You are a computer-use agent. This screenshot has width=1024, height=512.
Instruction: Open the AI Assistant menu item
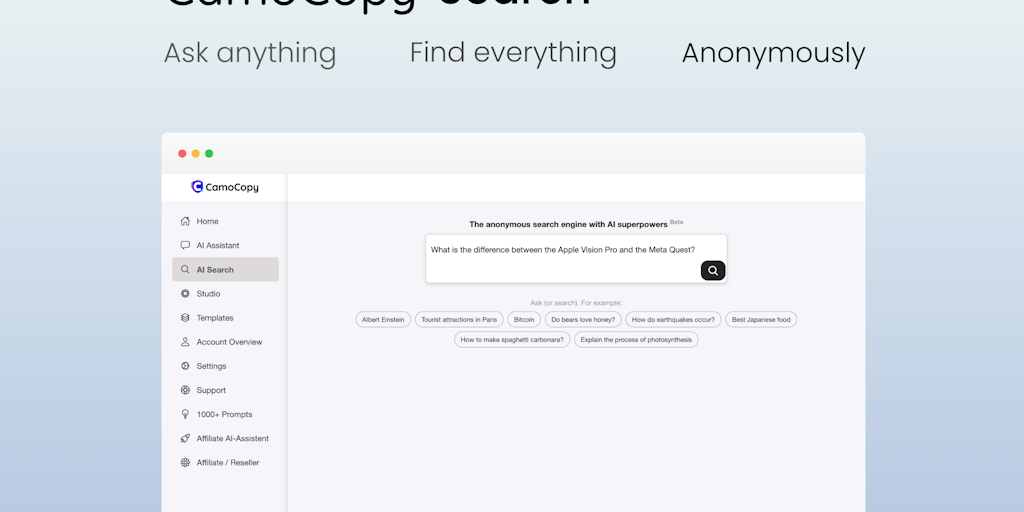[225, 246]
